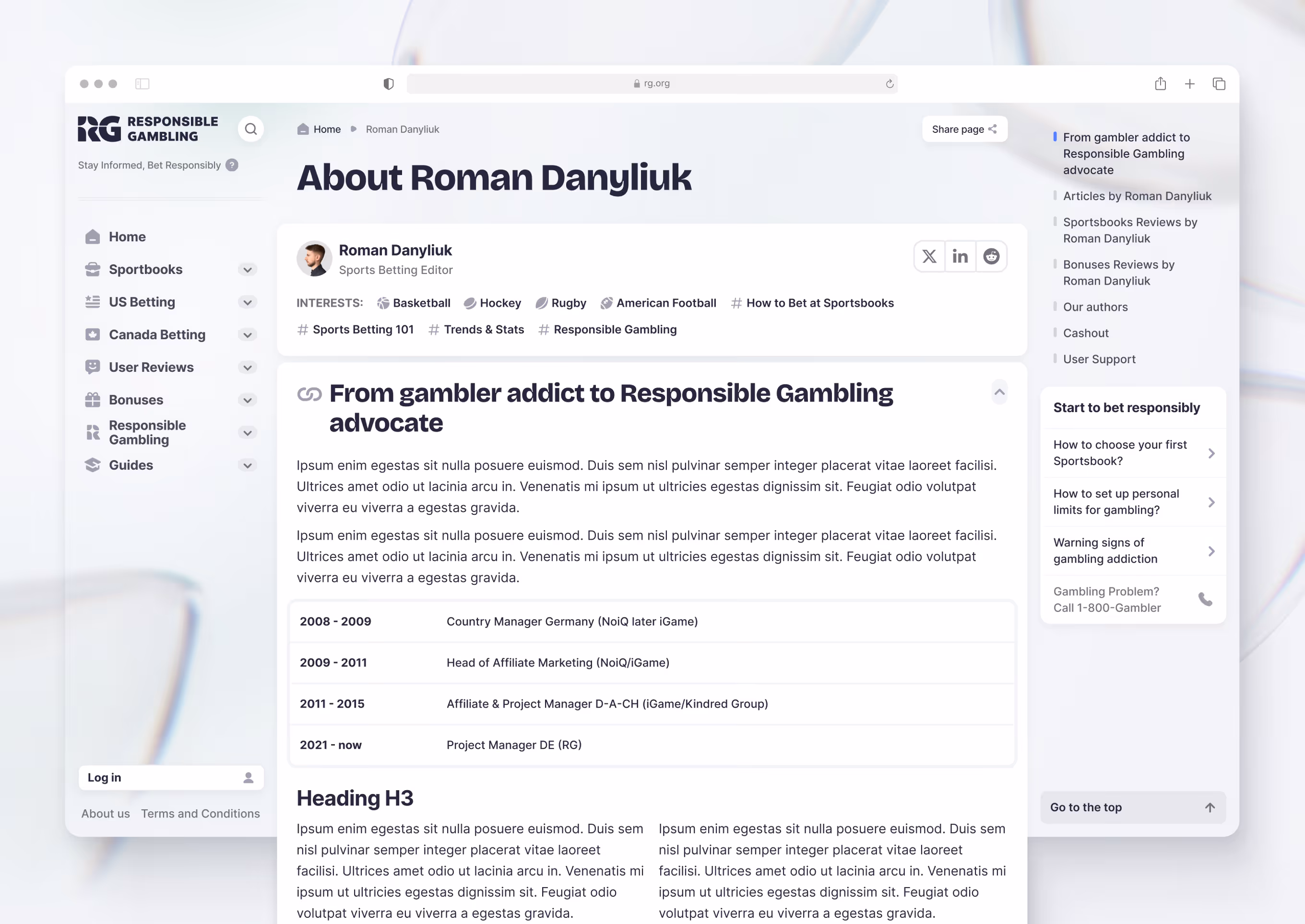
Task: Open Roman's Reddit profile icon
Action: [x=991, y=257]
